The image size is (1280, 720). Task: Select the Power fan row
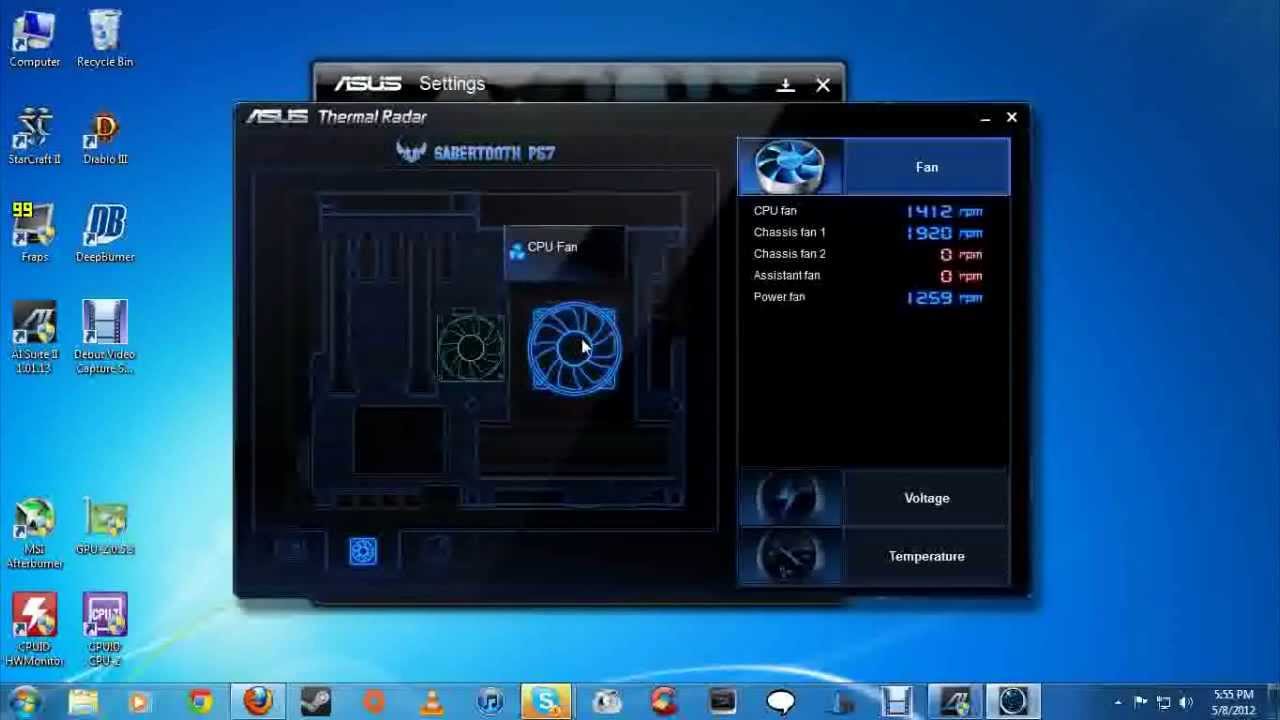pyautogui.click(x=868, y=297)
